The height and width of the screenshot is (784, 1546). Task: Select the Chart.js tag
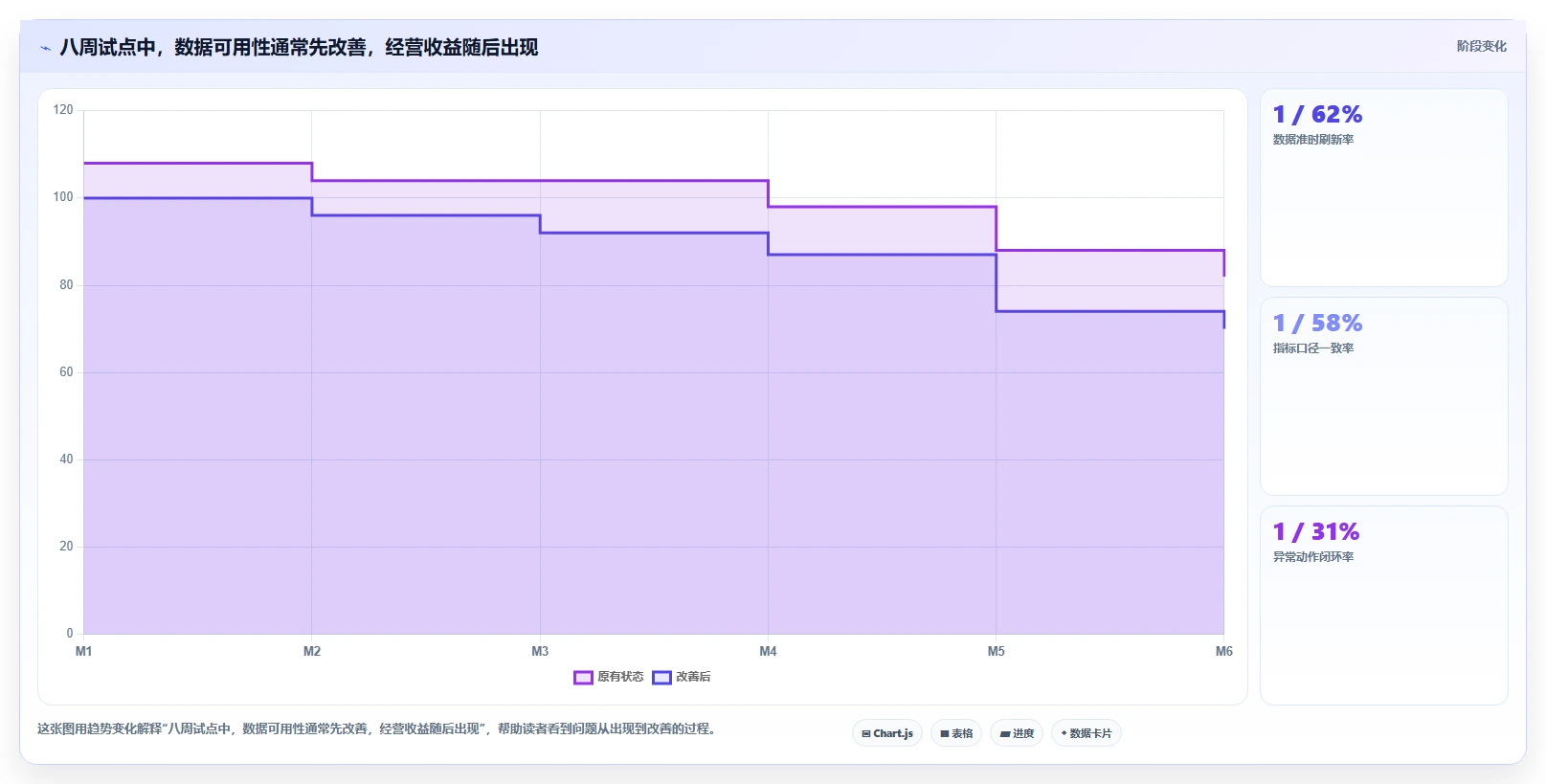(887, 733)
